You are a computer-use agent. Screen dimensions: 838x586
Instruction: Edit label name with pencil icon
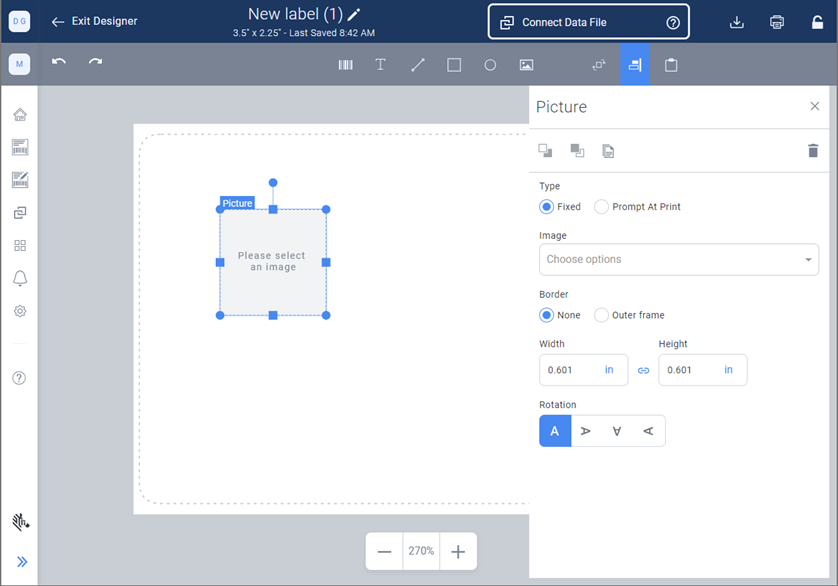(354, 15)
